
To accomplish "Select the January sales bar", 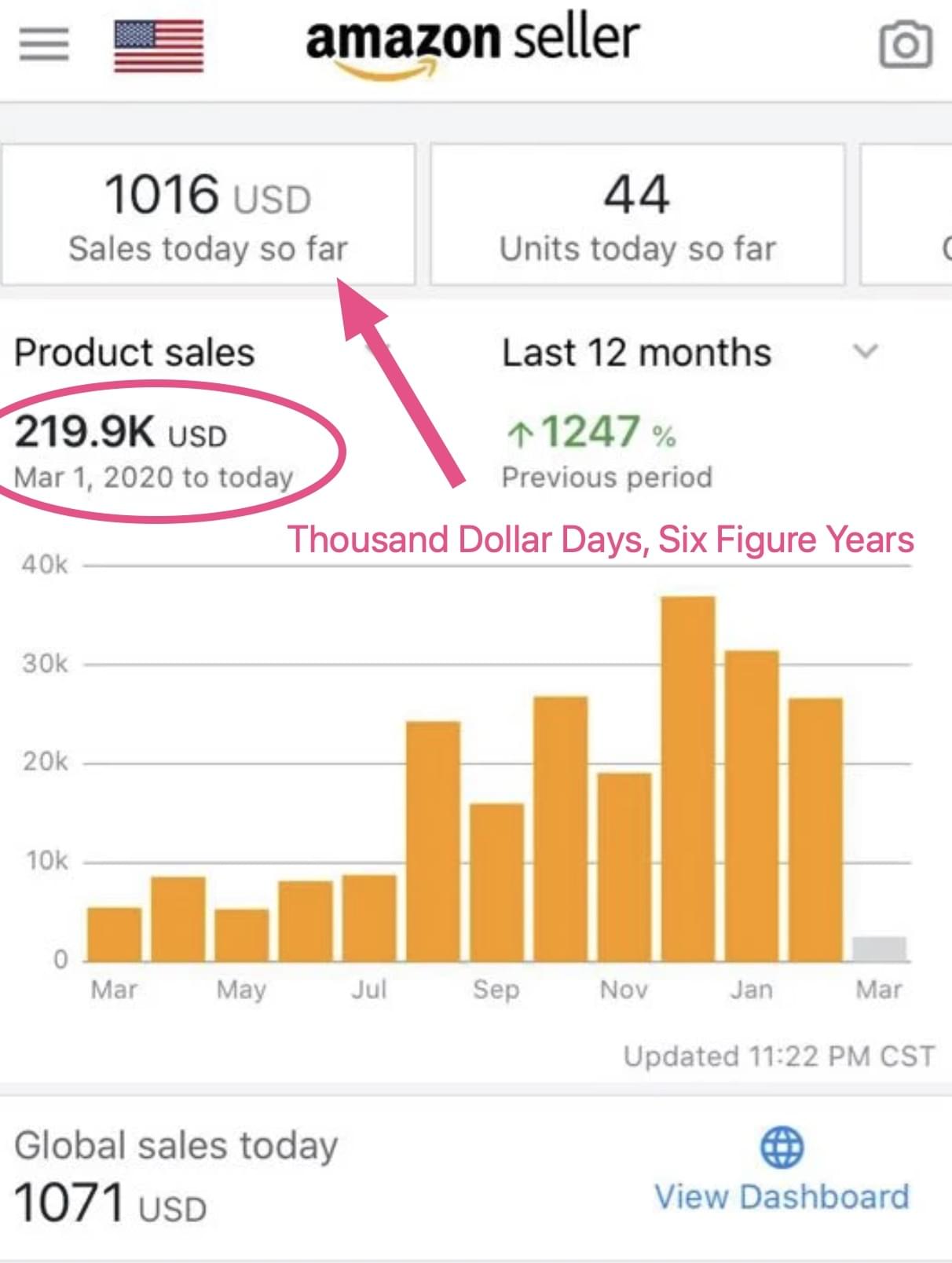I will [752, 806].
